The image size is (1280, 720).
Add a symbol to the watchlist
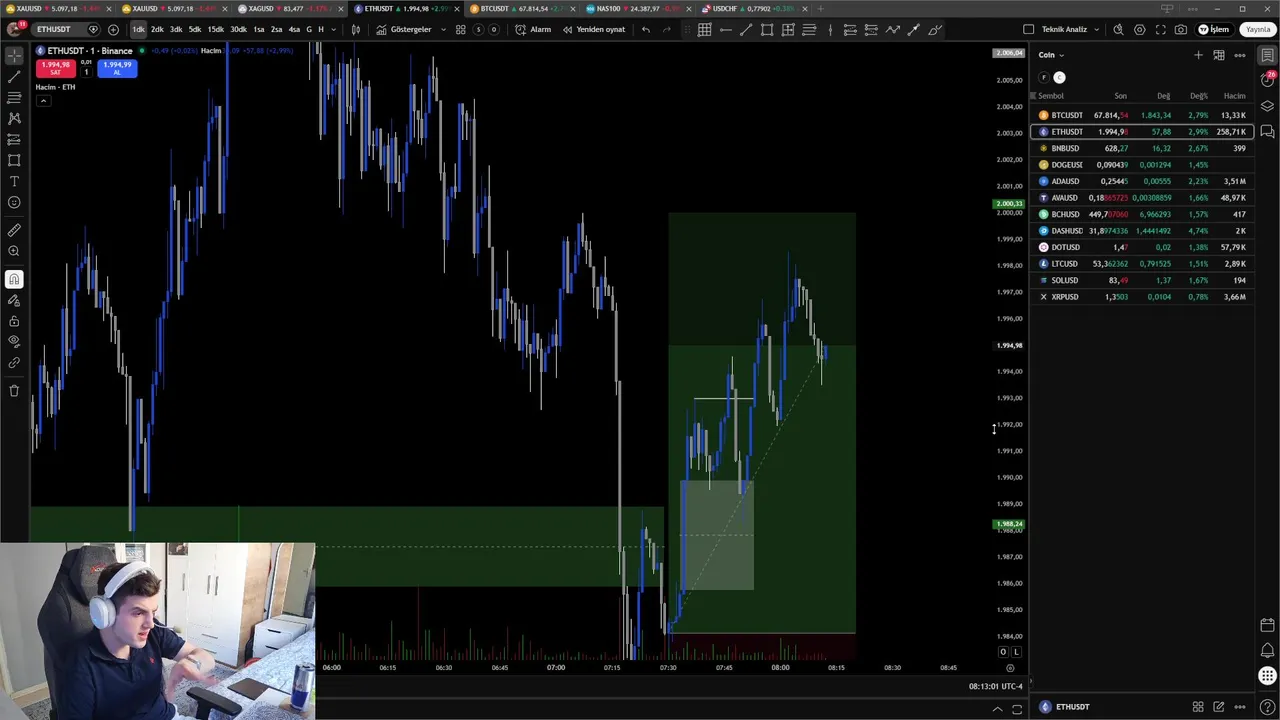(x=1198, y=55)
